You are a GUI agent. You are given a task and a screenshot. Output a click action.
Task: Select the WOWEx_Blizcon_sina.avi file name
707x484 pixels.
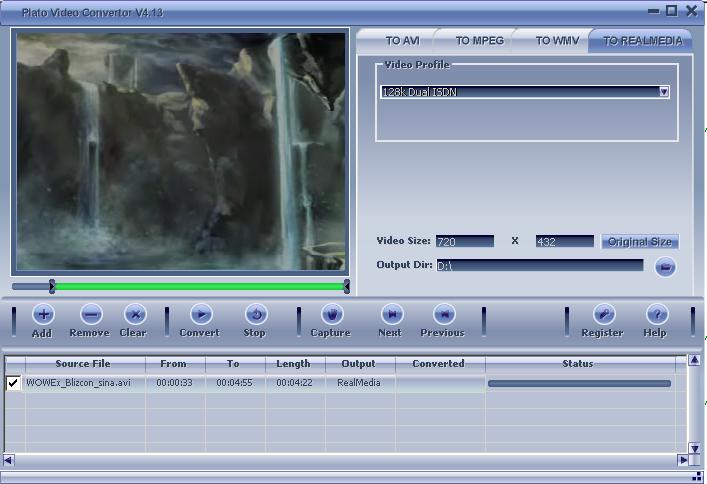(x=78, y=383)
